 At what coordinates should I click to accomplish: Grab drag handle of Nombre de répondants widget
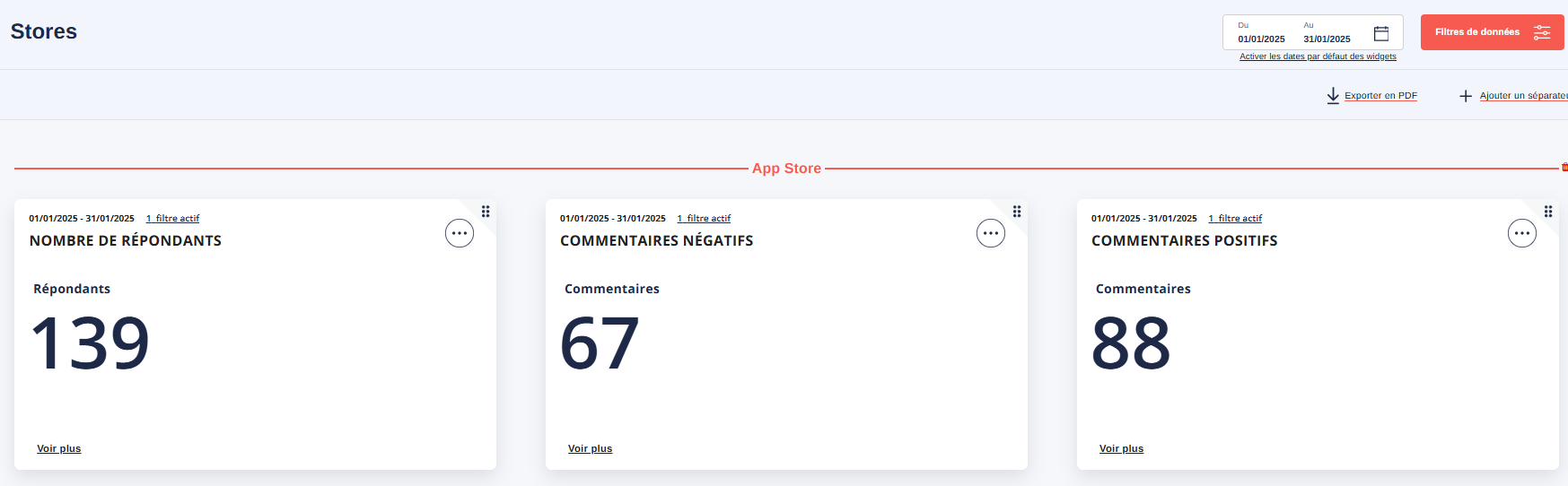click(x=486, y=212)
